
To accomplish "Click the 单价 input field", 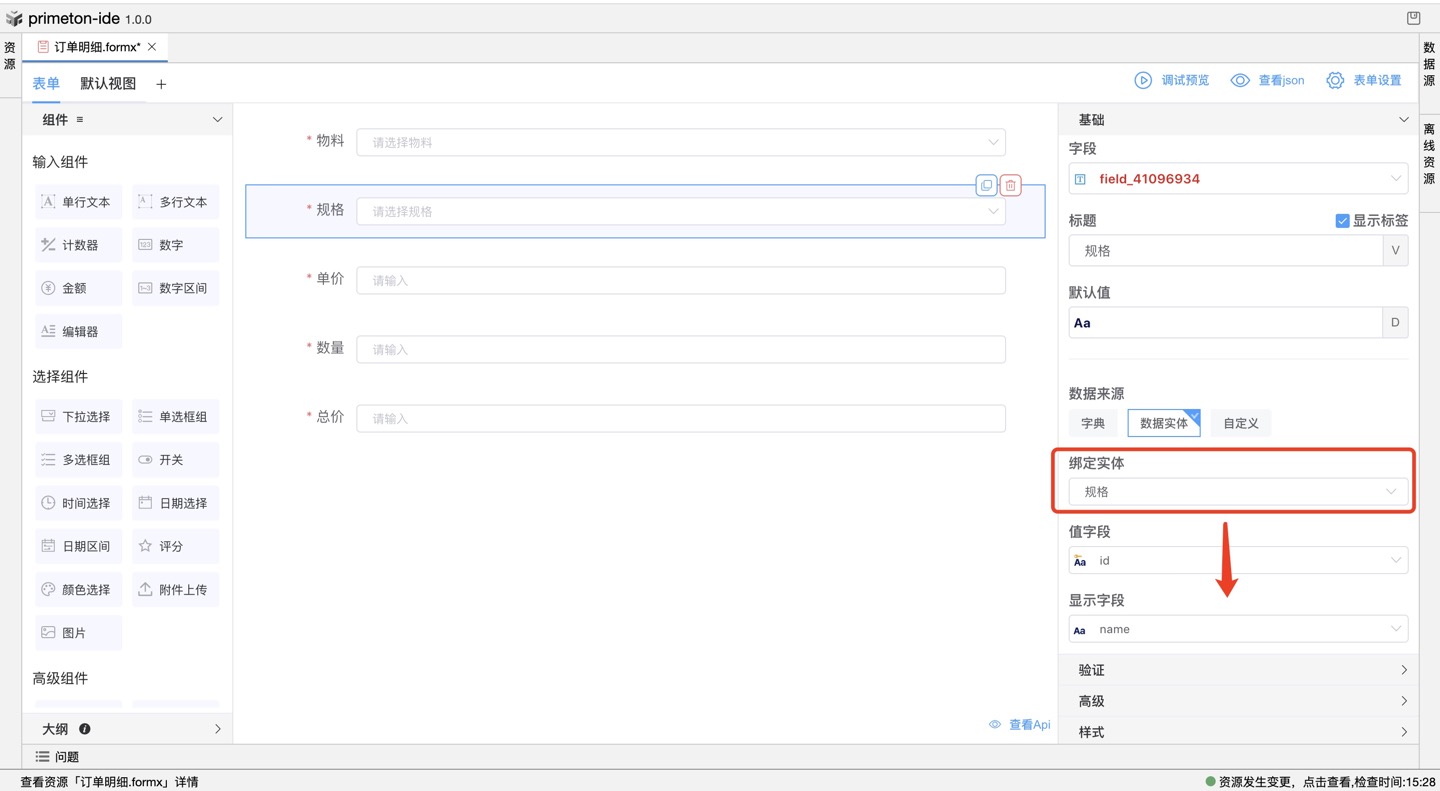I will point(680,280).
